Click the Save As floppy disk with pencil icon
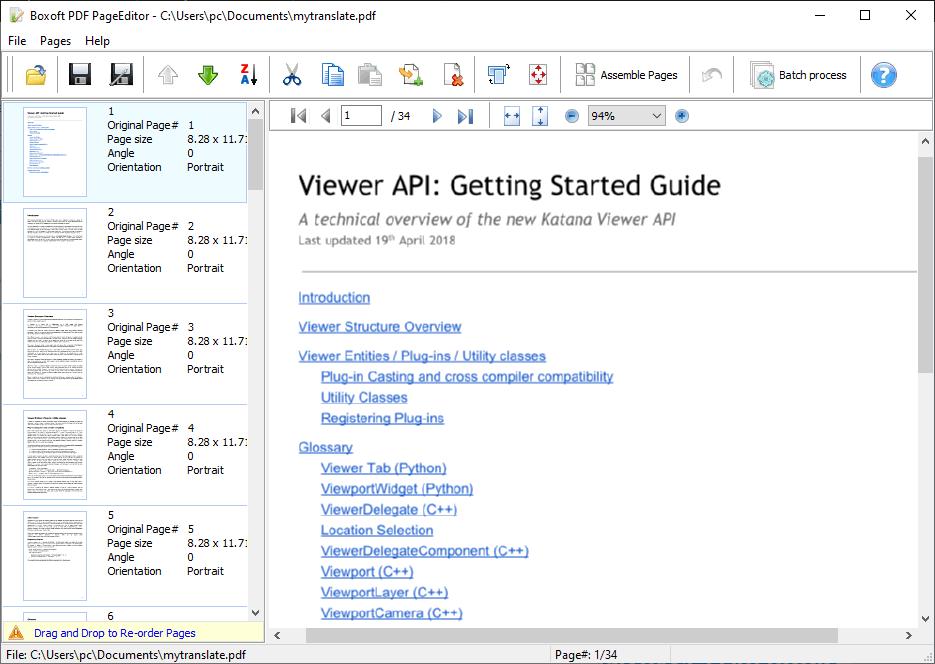The width and height of the screenshot is (935, 664). pyautogui.click(x=121, y=75)
